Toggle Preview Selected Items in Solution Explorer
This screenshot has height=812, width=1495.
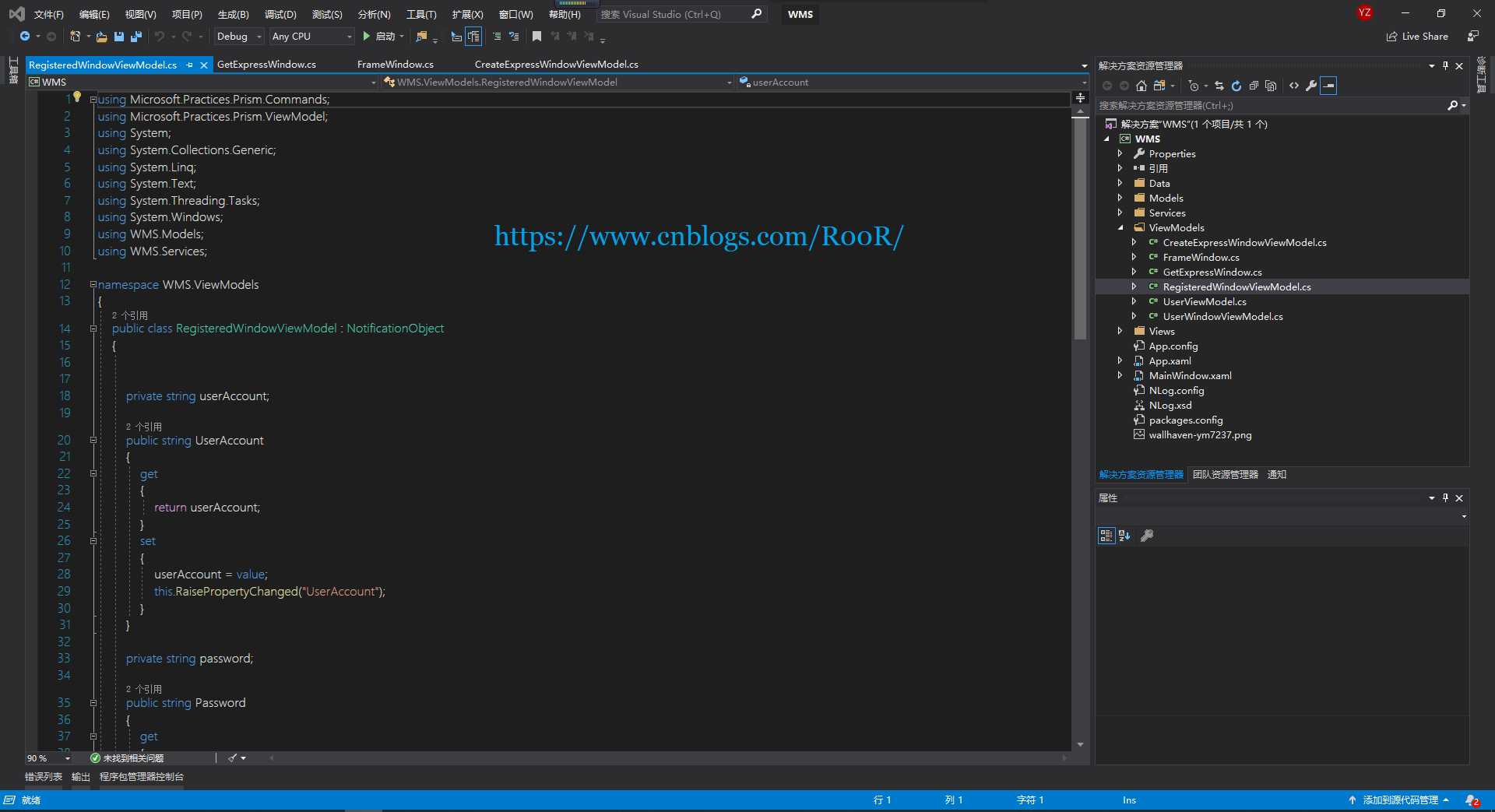(1329, 86)
